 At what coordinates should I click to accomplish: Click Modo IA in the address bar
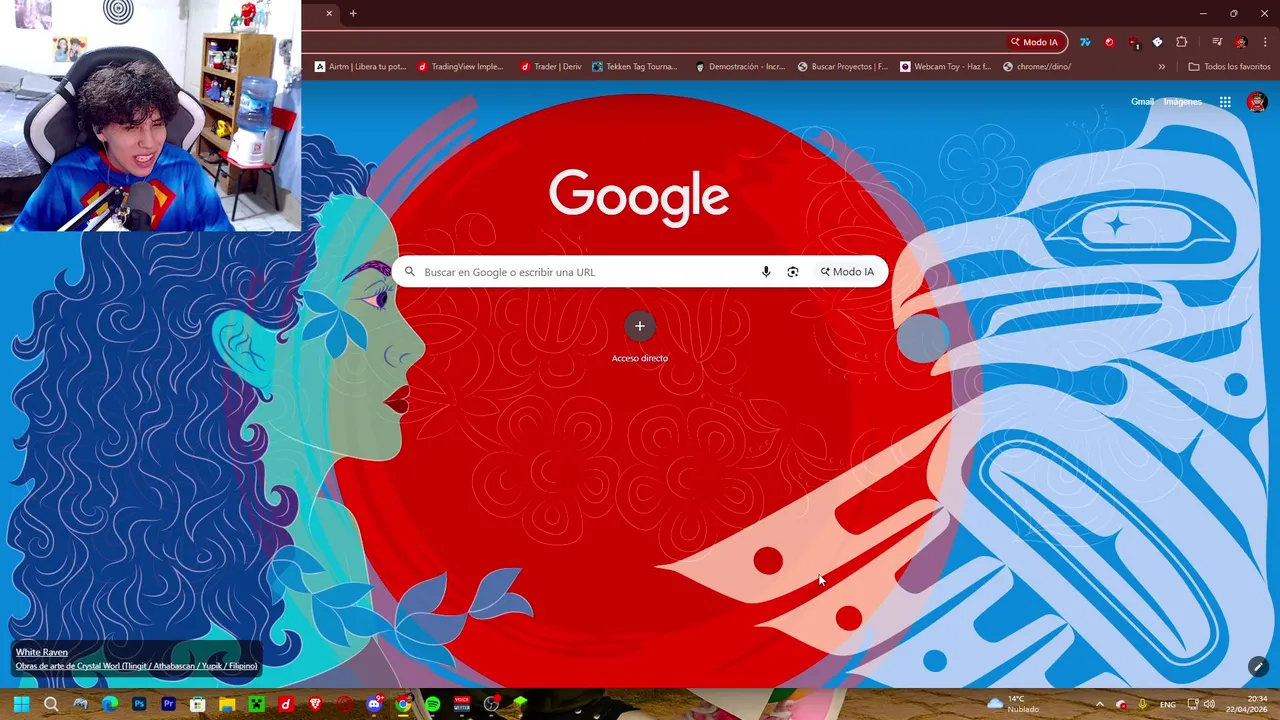1034,42
